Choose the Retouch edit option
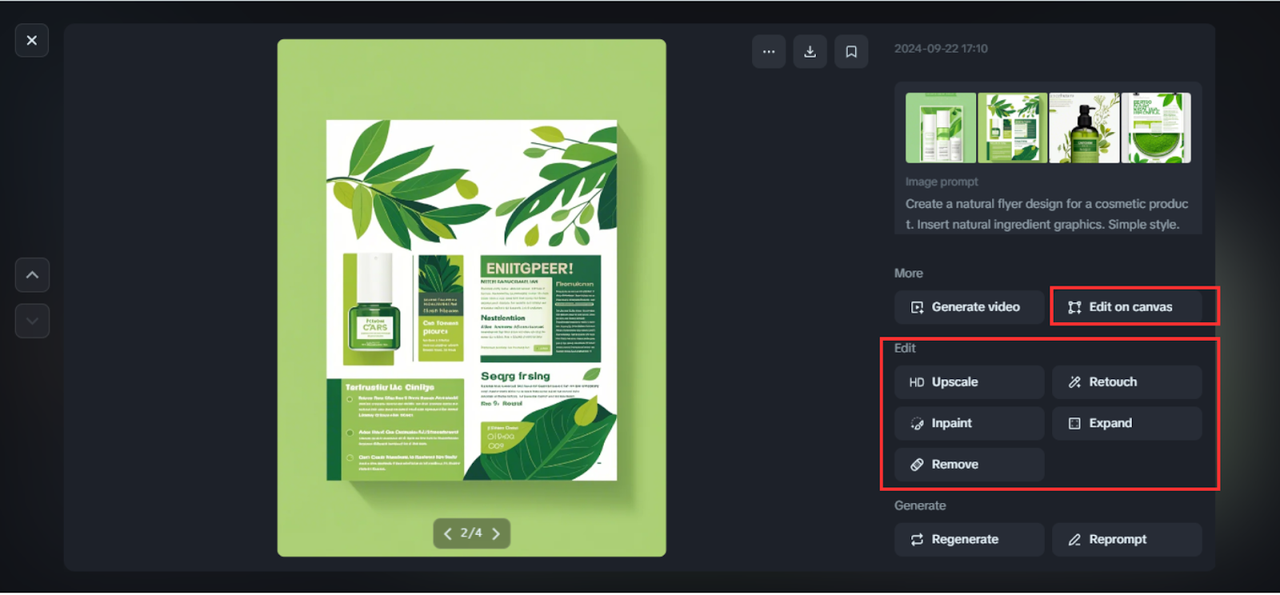 click(x=1127, y=382)
